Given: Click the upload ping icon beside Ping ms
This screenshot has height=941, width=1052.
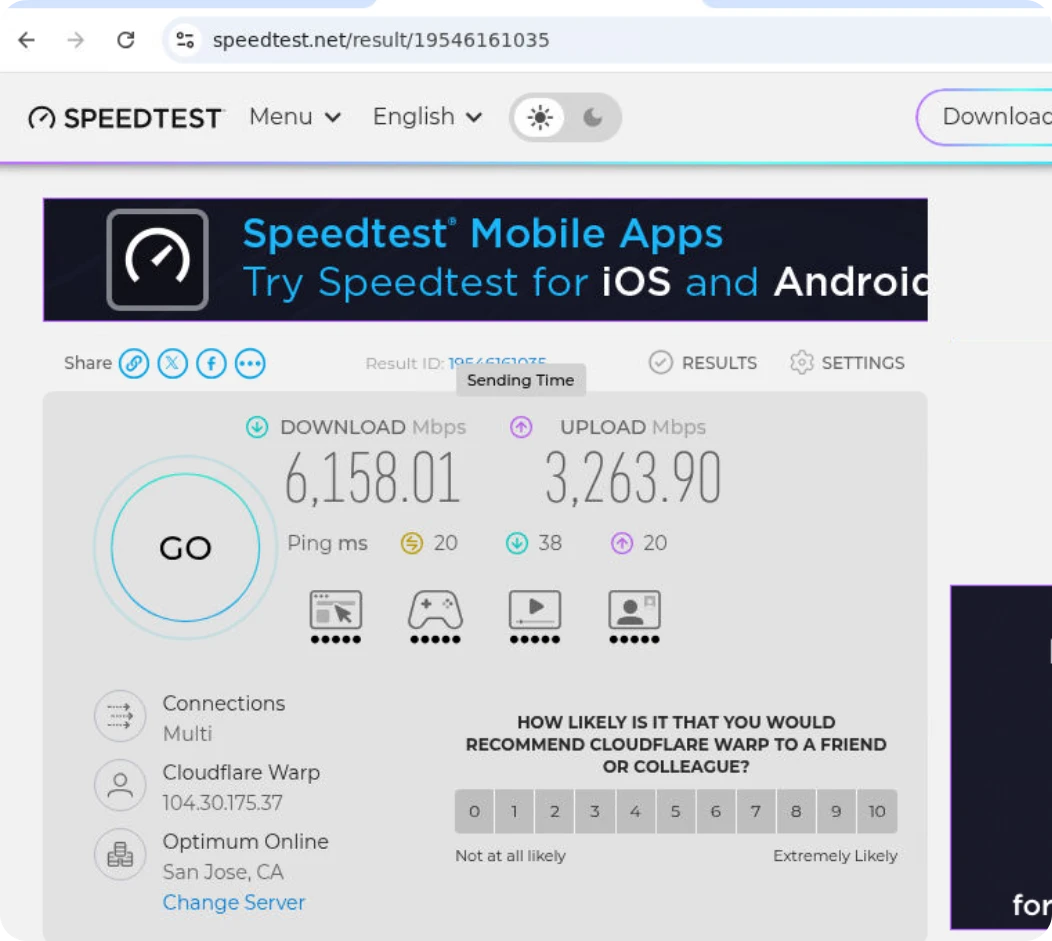Looking at the screenshot, I should 622,543.
